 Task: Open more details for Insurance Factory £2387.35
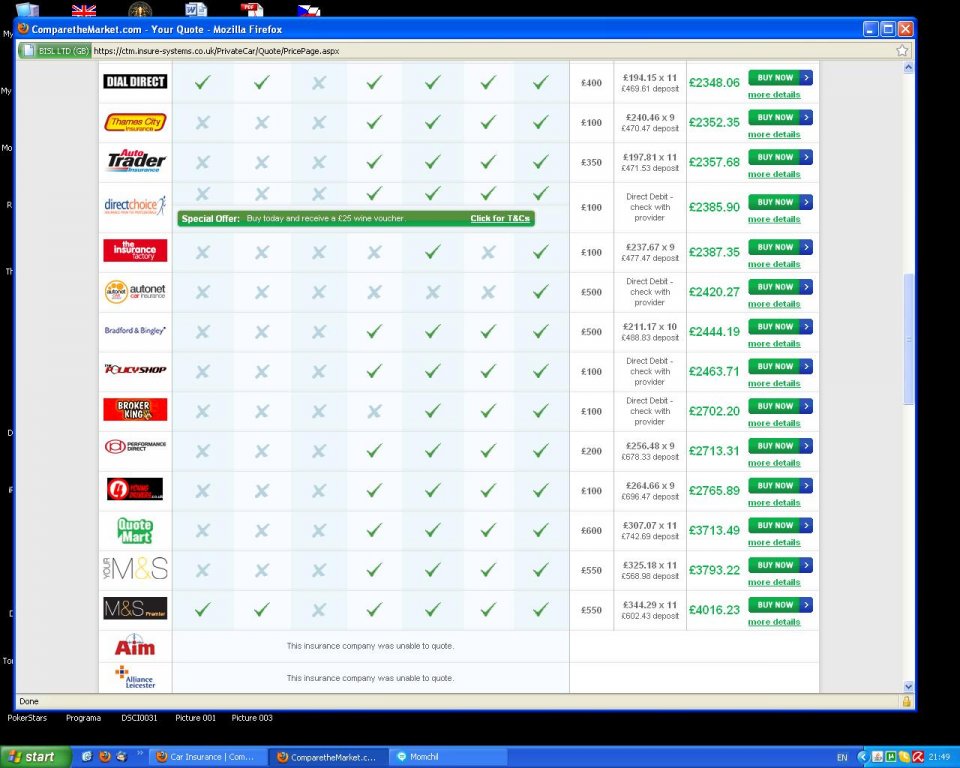point(774,264)
